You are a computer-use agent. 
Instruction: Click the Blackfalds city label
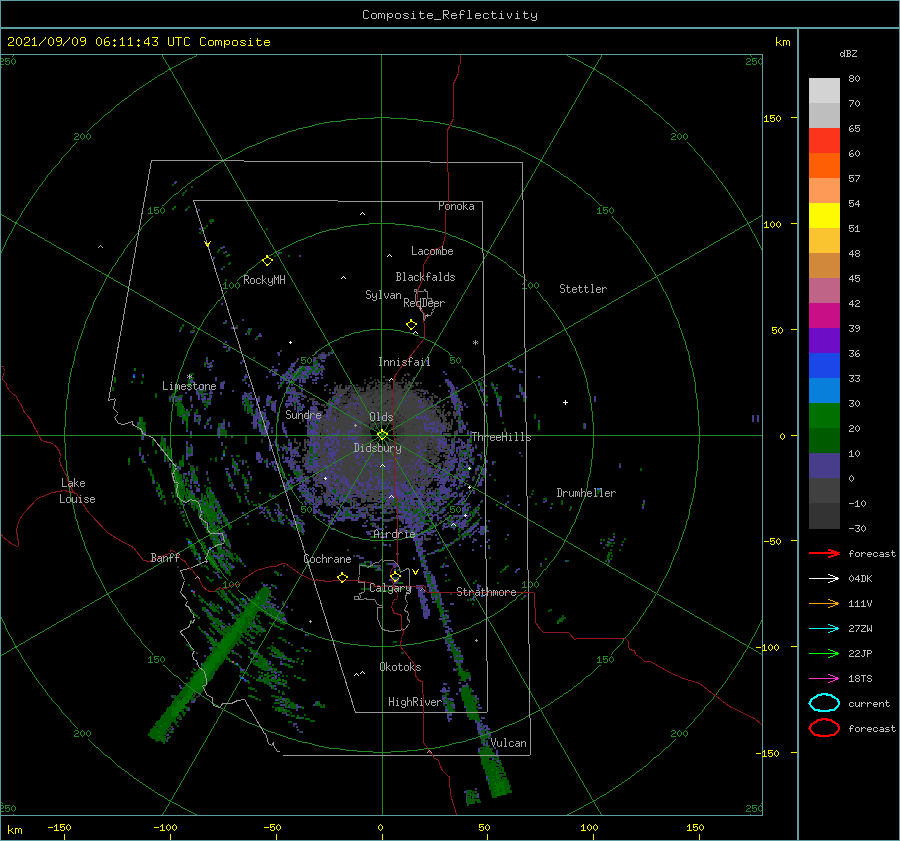click(x=425, y=277)
